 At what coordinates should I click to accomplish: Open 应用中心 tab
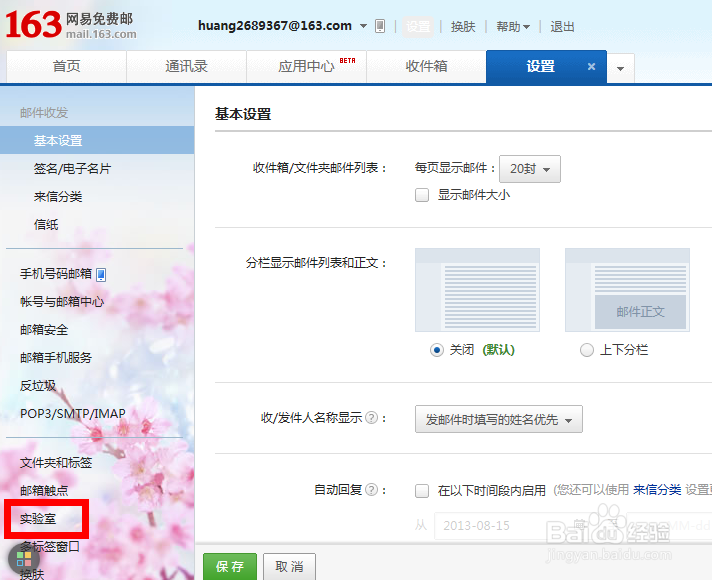click(306, 66)
